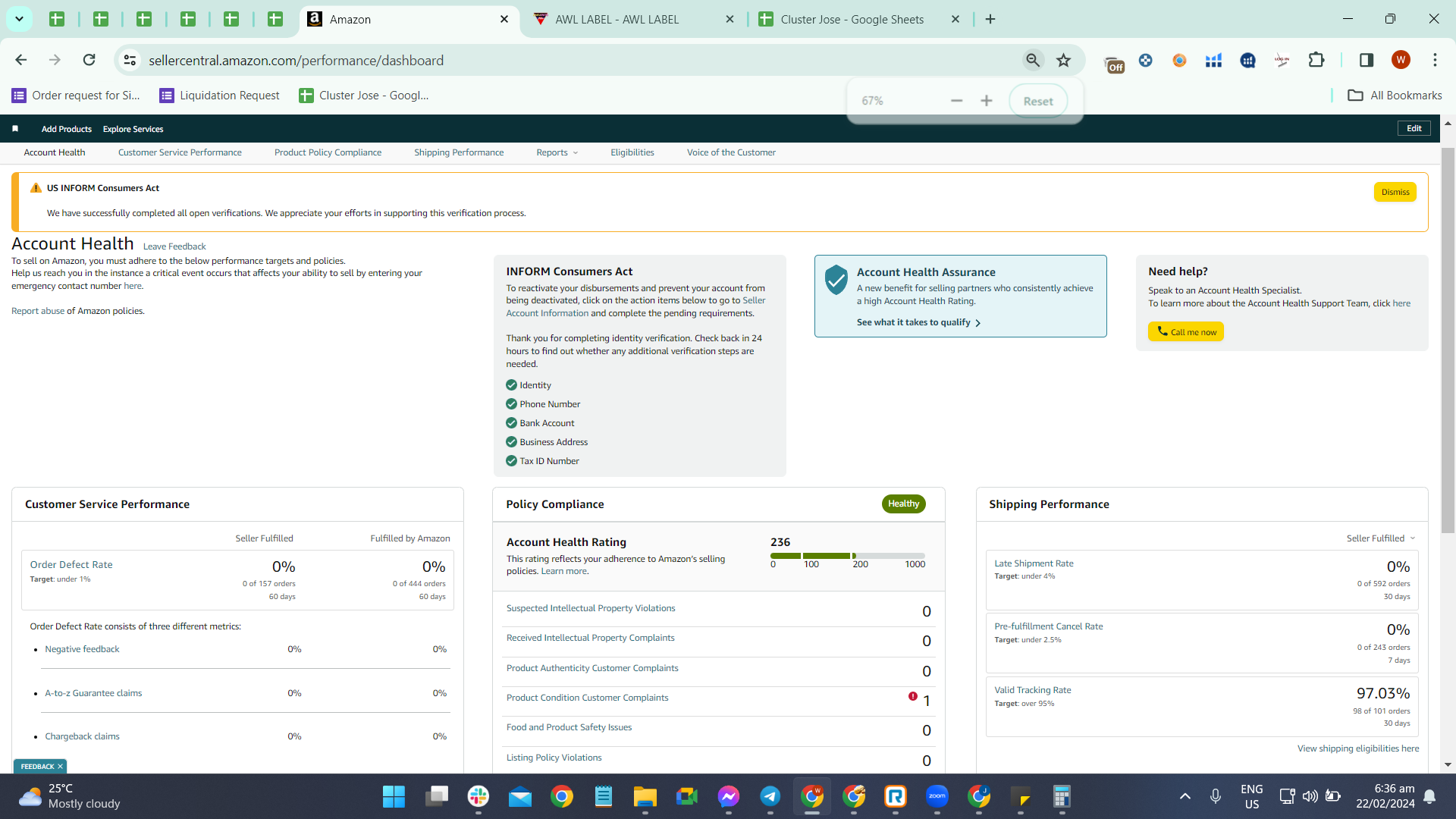Open Chrome three-dot menu

pyautogui.click(x=1435, y=60)
